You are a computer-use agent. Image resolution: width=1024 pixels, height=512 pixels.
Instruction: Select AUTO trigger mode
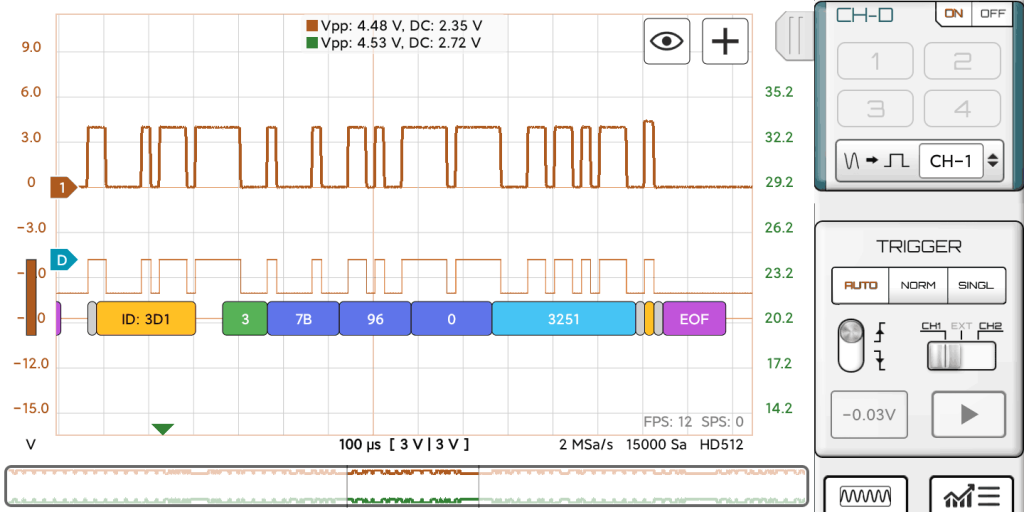[x=860, y=285]
